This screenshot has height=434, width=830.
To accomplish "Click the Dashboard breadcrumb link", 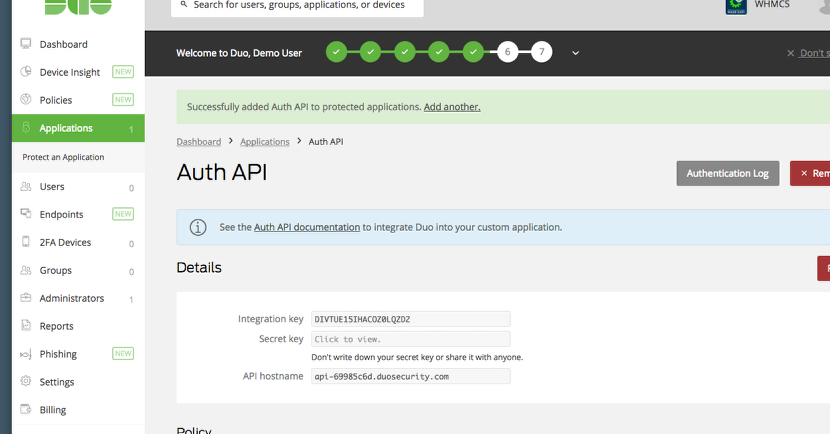I will click(x=199, y=142).
